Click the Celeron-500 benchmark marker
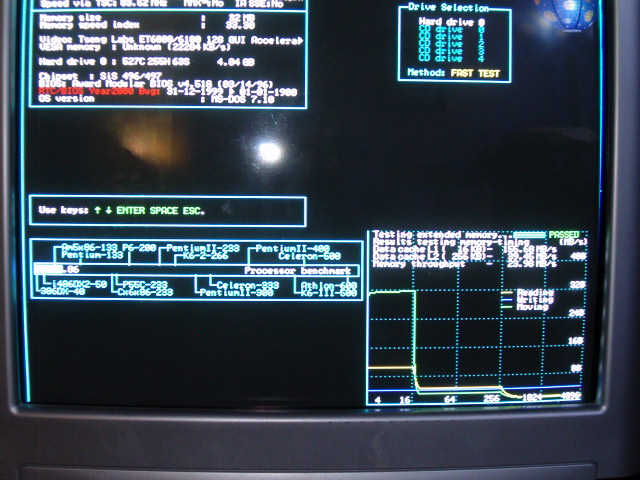 point(309,256)
